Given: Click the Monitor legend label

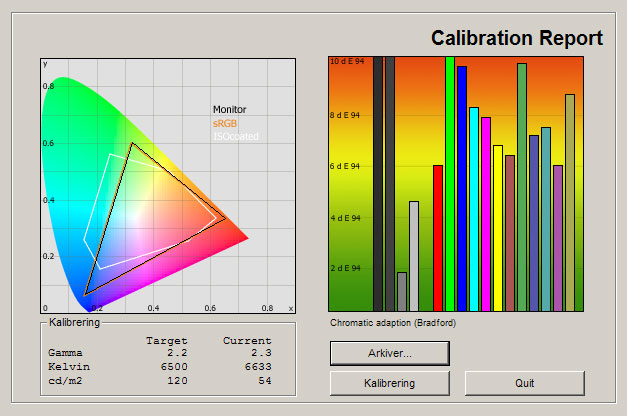Looking at the screenshot, I should 230,109.
